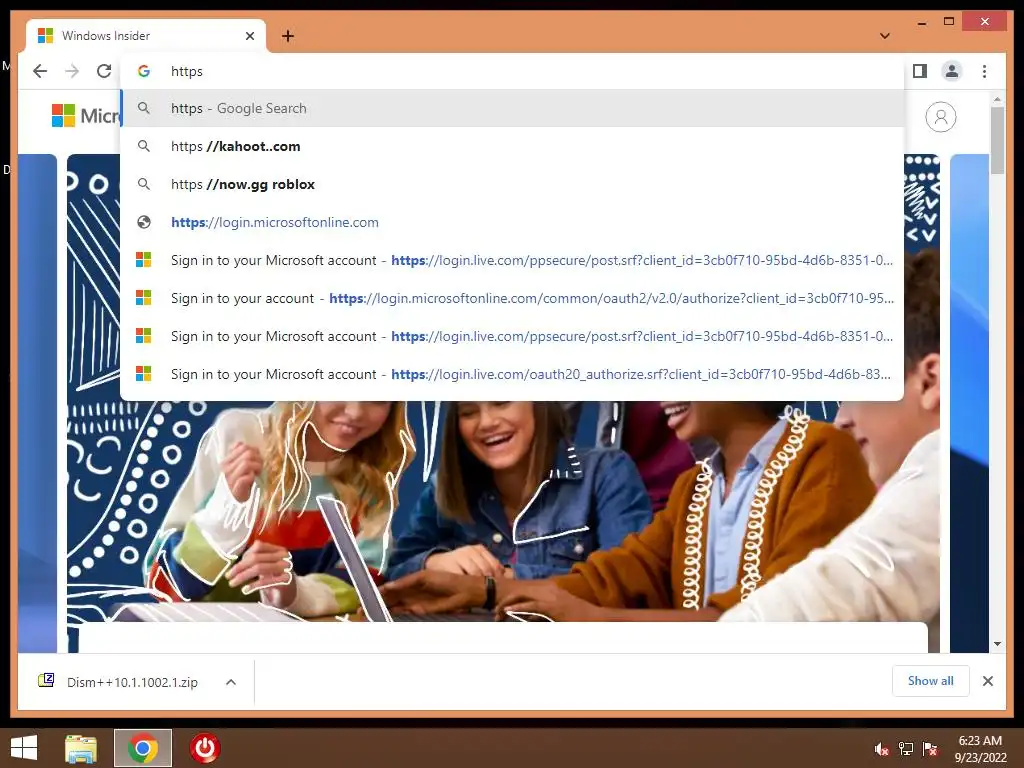Screen dimensions: 1024x768
Task: Close the downloads bar
Action: click(987, 681)
